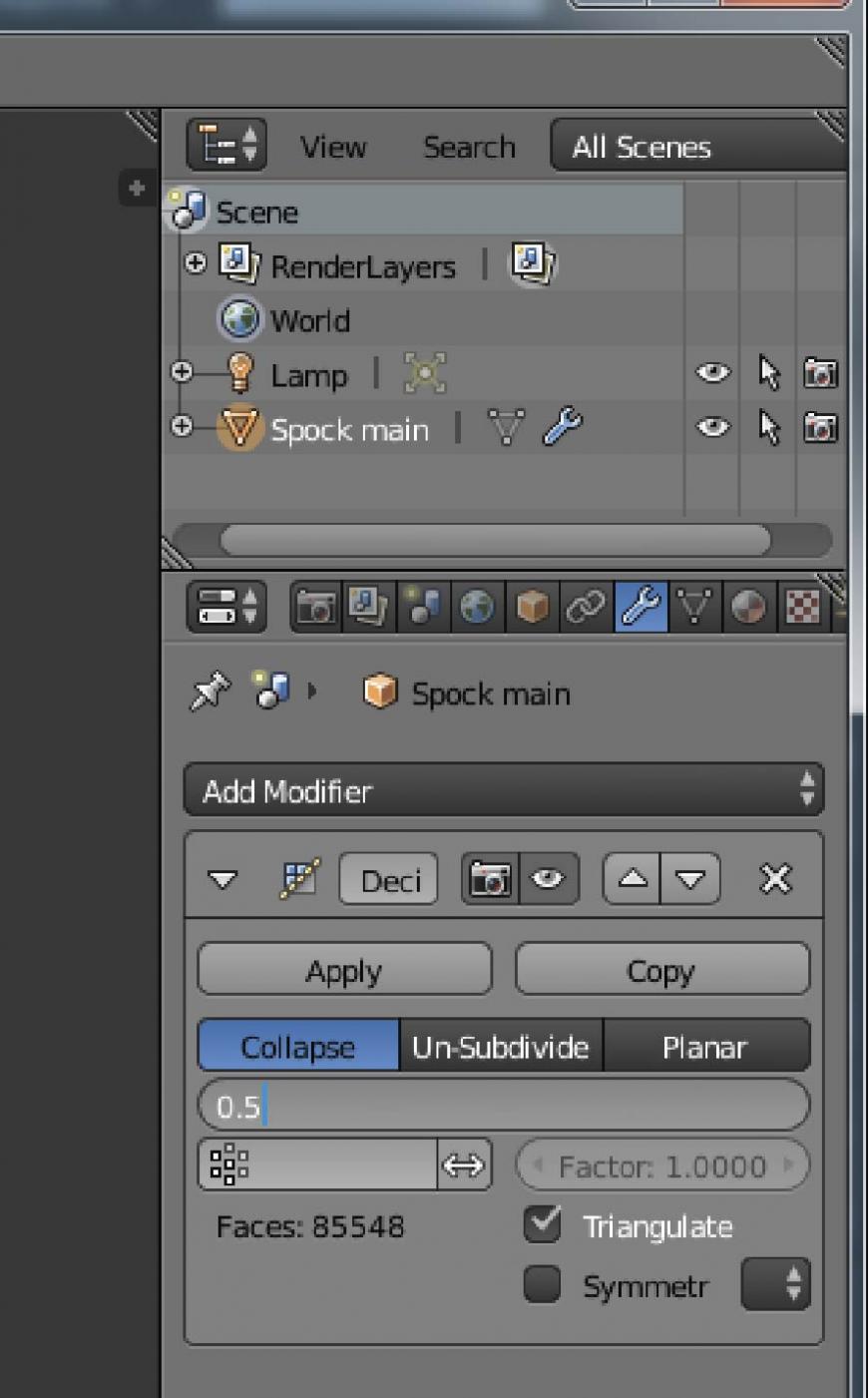Image resolution: width=868 pixels, height=1398 pixels.
Task: Switch to Scene properties tab
Action: pos(423,607)
